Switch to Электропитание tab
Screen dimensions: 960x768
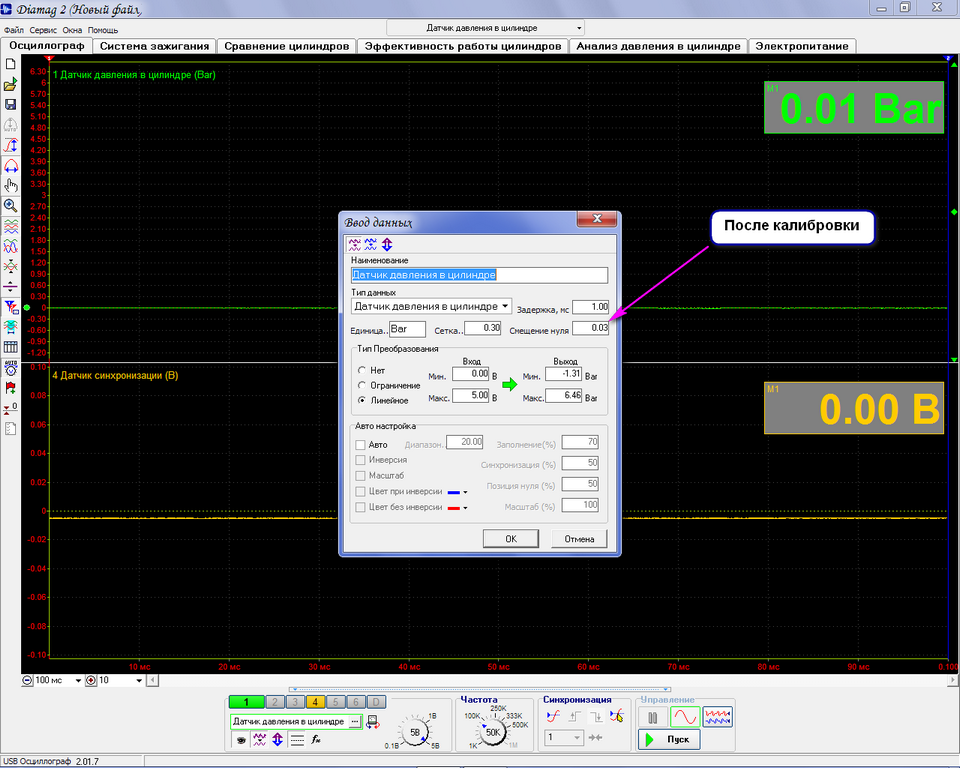[x=801, y=46]
